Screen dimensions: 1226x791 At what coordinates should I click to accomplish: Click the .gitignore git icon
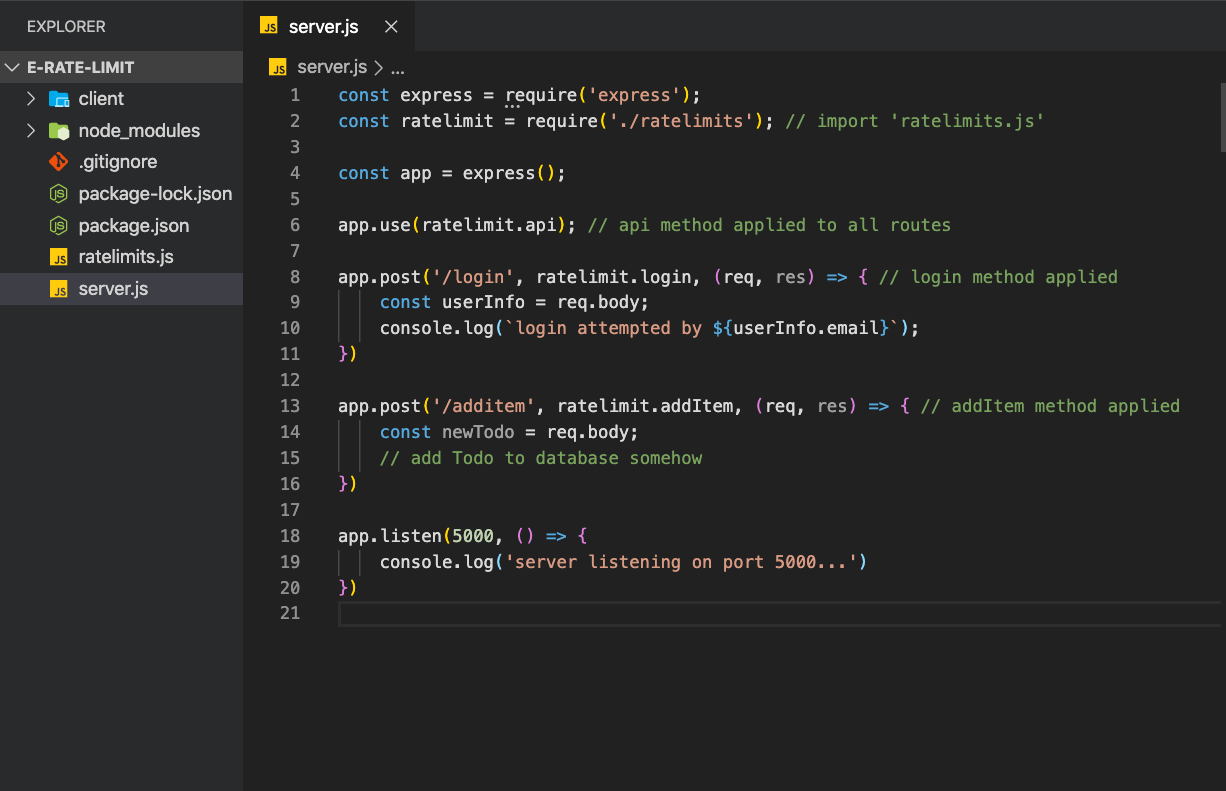[59, 162]
